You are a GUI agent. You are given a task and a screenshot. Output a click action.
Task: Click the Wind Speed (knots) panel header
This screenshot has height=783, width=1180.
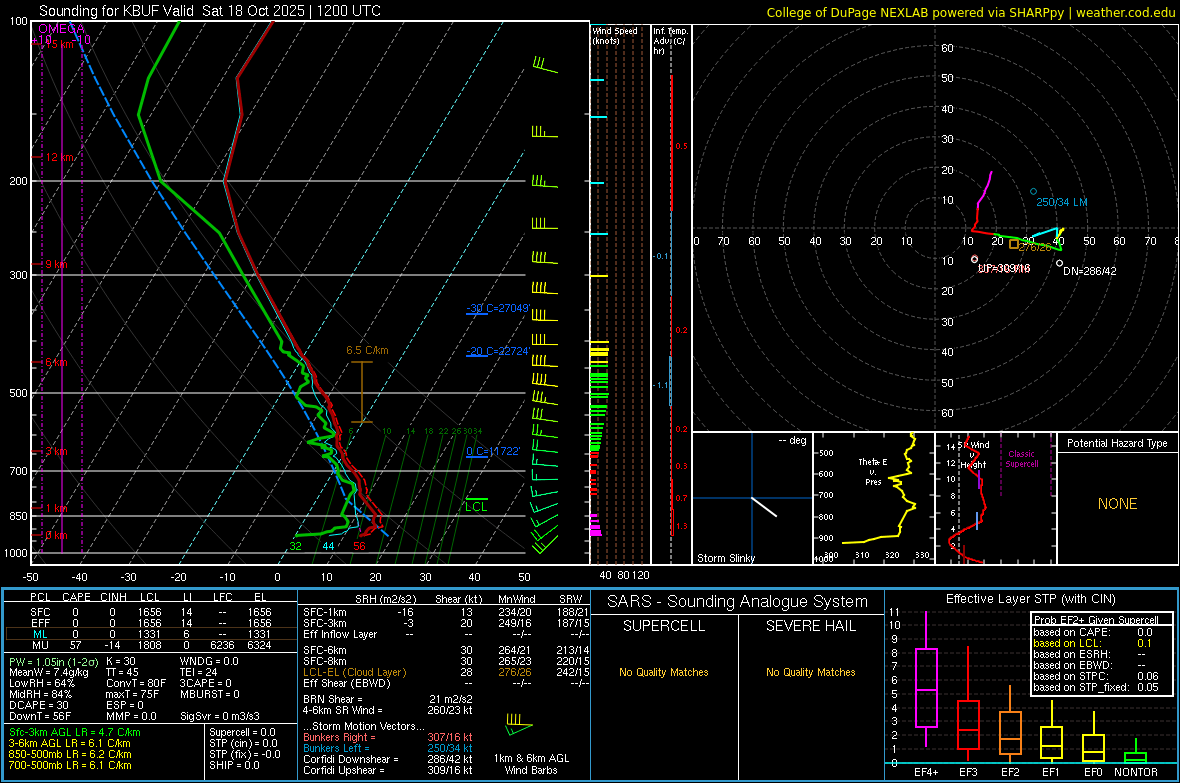point(614,35)
